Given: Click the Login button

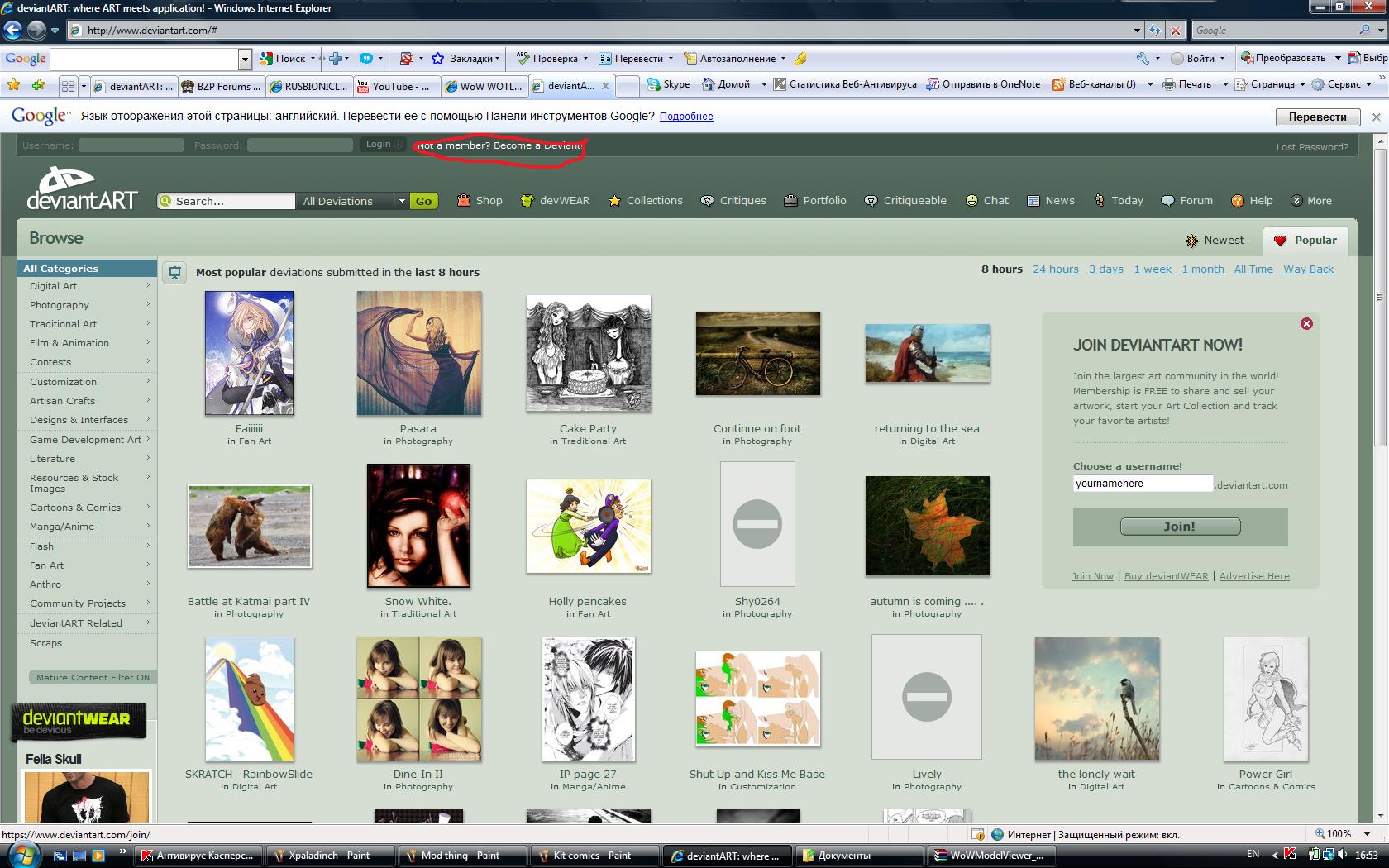Looking at the screenshot, I should [383, 145].
